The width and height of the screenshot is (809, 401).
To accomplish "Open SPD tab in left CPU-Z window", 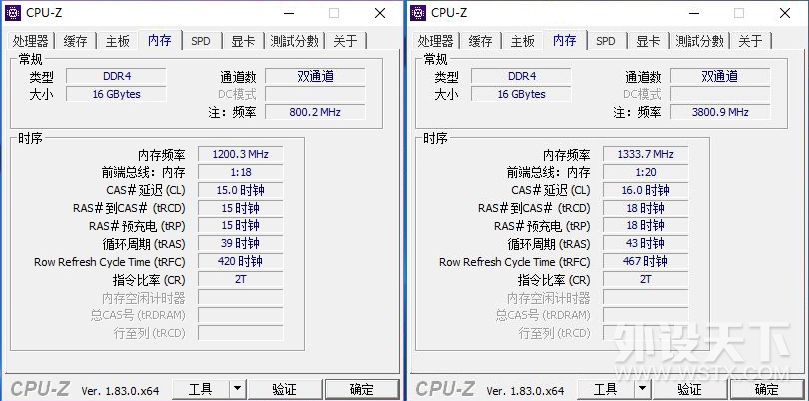I will (x=201, y=41).
